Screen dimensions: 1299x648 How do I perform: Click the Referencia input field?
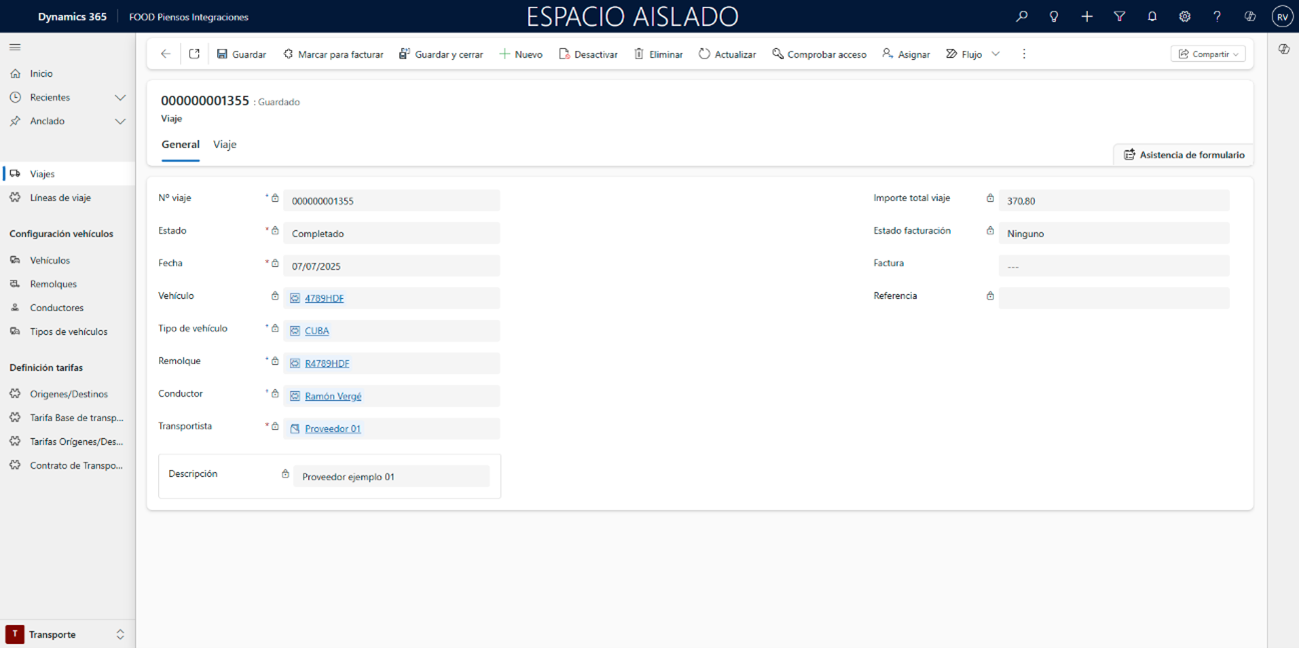1113,298
